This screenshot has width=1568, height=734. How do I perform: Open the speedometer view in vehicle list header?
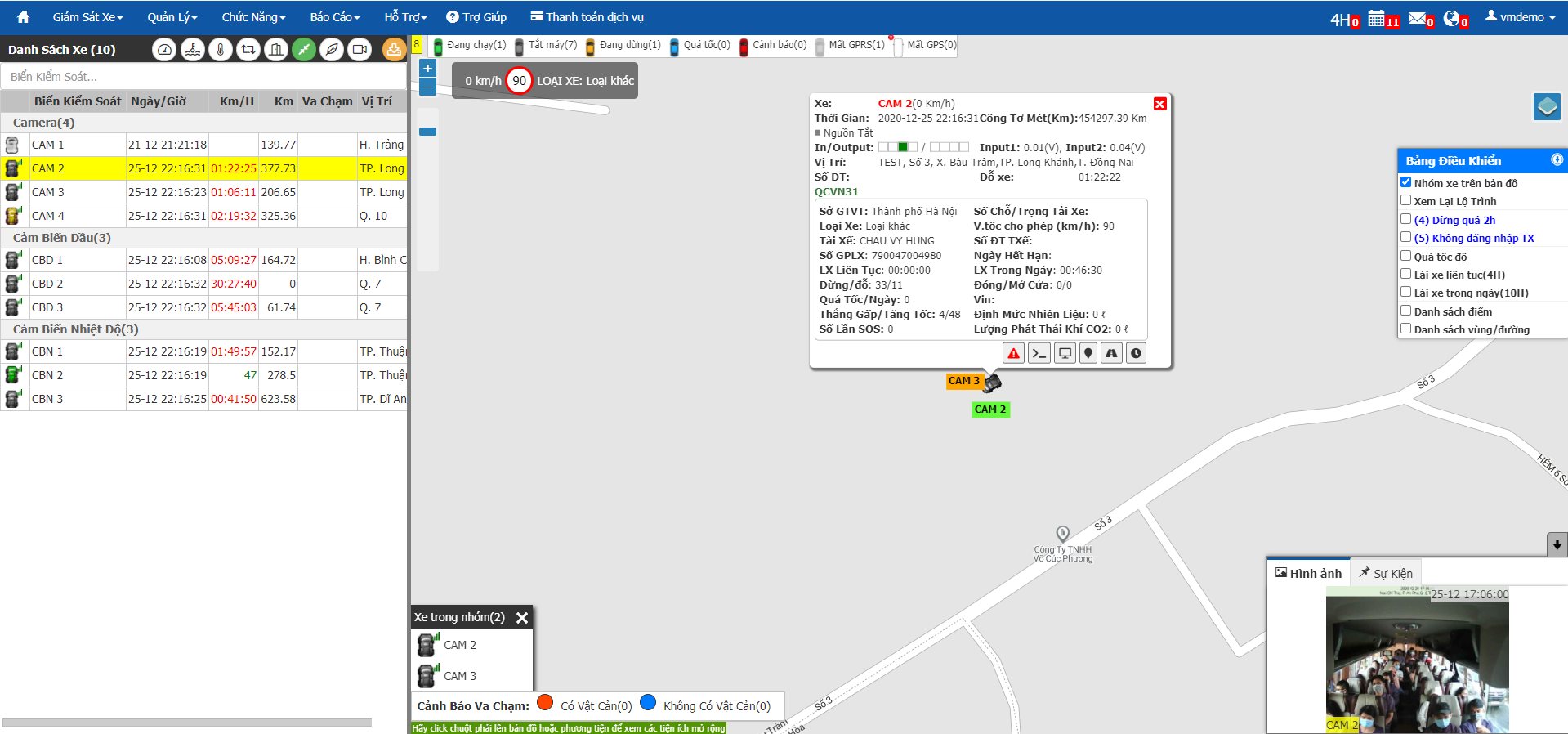click(x=164, y=50)
